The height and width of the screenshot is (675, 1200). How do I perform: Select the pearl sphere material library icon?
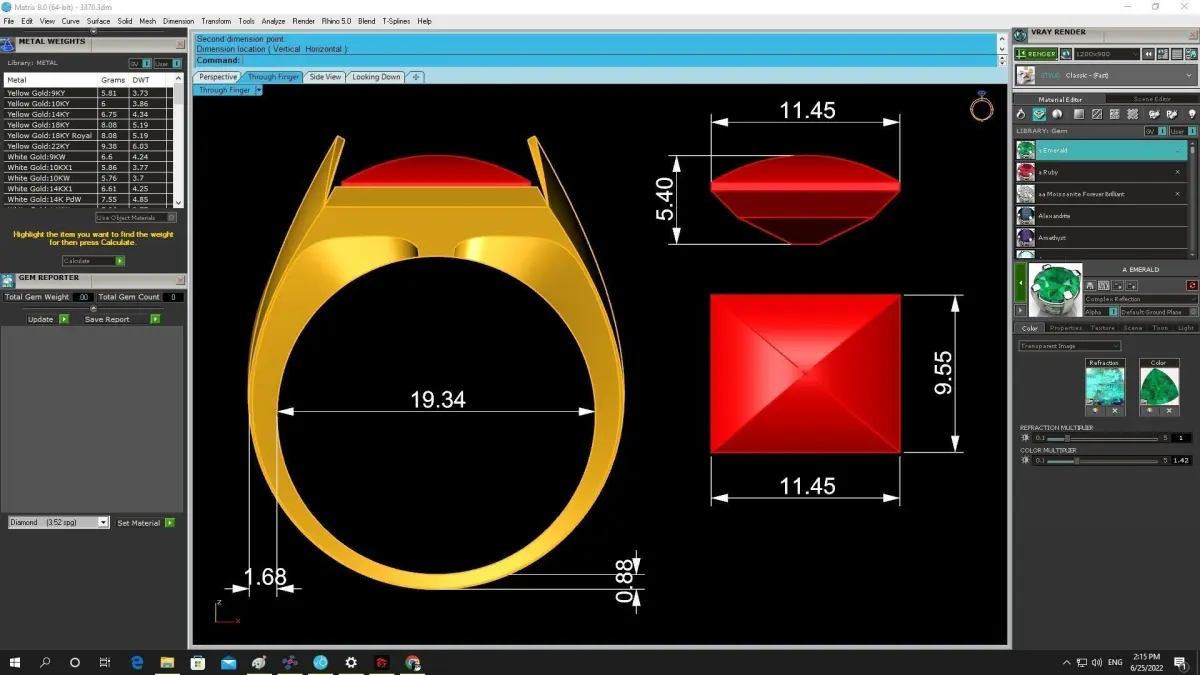(x=1057, y=114)
